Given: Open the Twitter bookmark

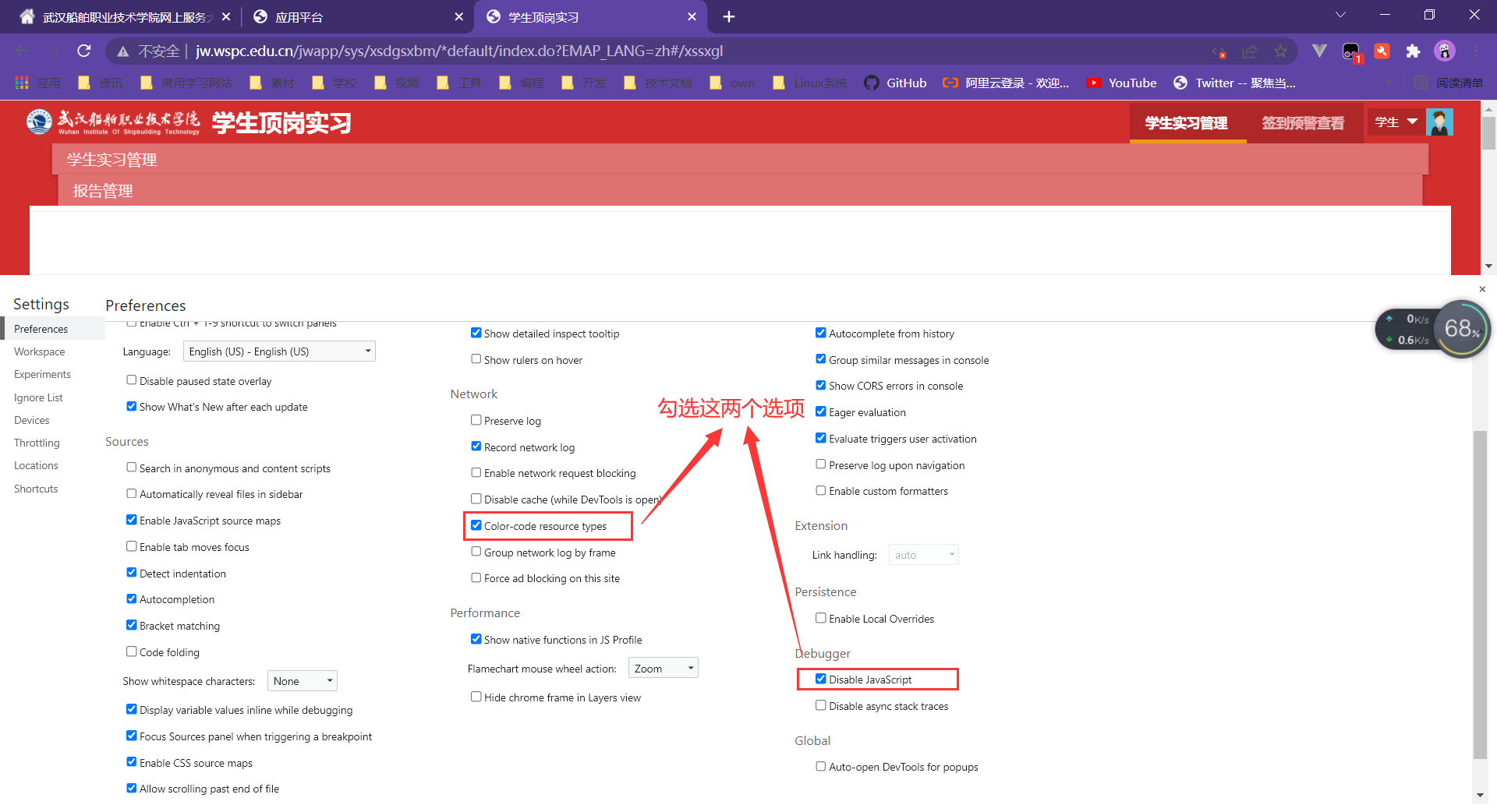Looking at the screenshot, I should [x=1235, y=83].
